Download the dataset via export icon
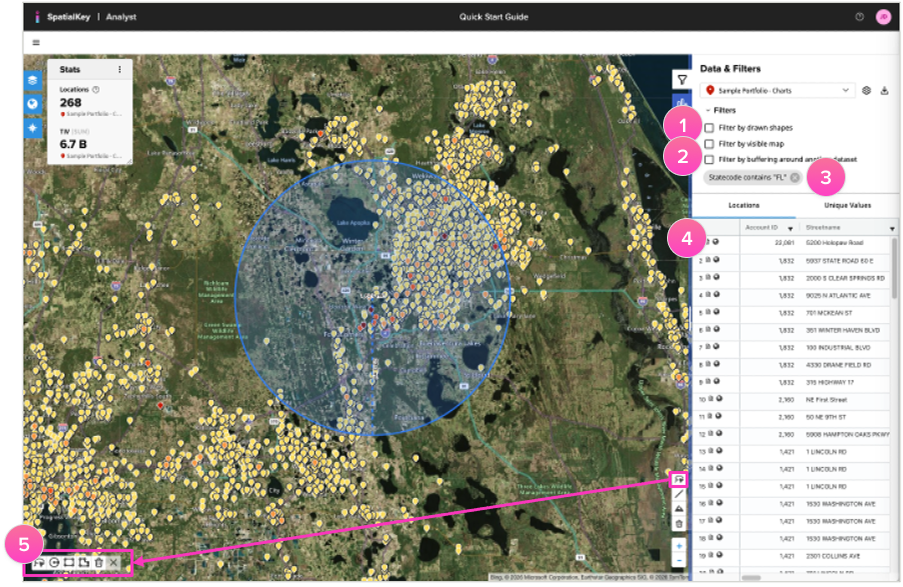This screenshot has width=903, height=587. [x=884, y=91]
